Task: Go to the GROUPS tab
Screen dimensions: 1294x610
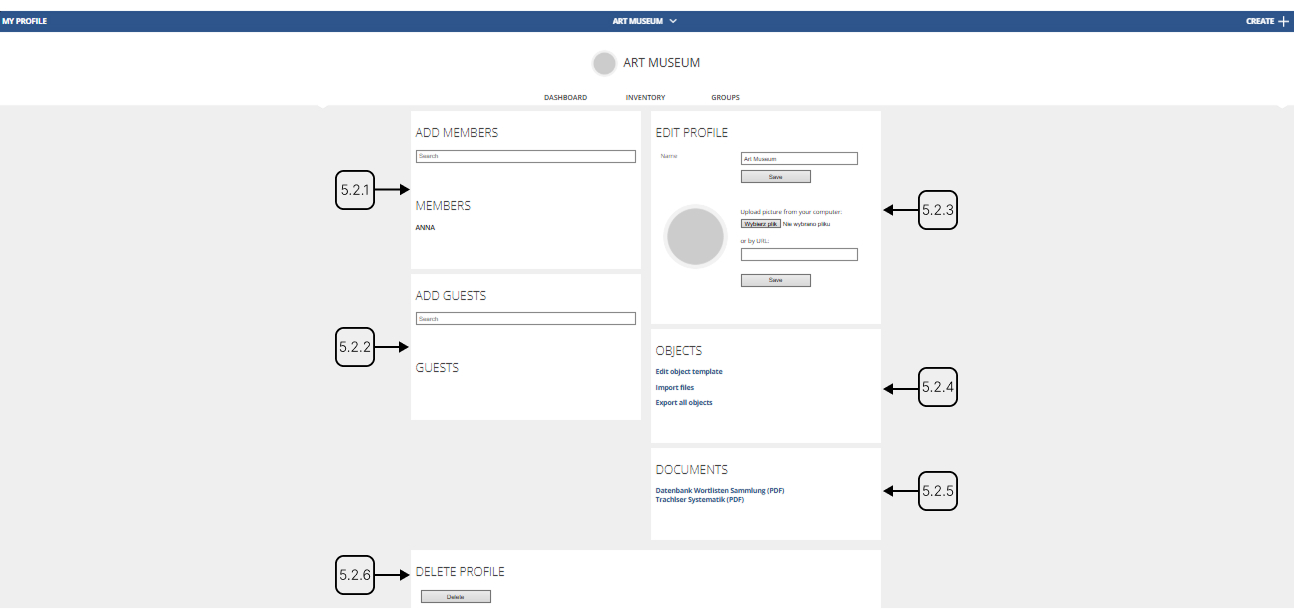Action: pos(725,98)
